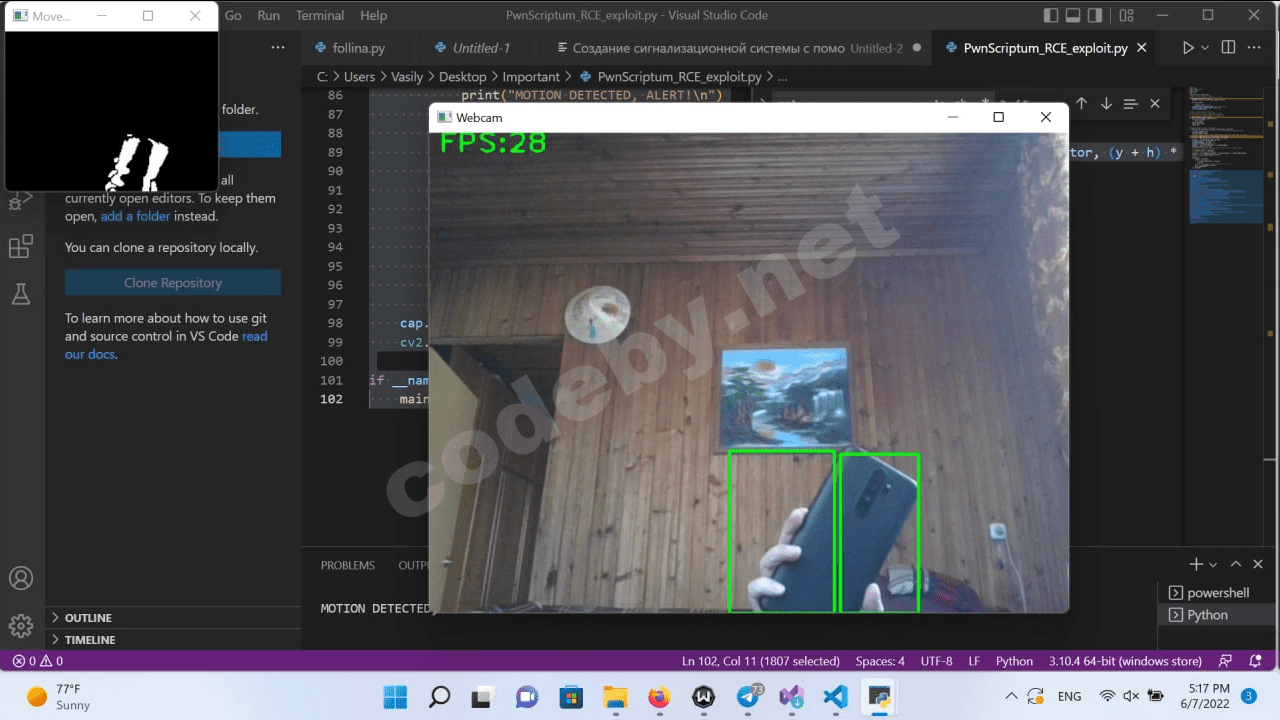The image size is (1280, 720).
Task: Open the Windows Start menu
Action: point(395,697)
